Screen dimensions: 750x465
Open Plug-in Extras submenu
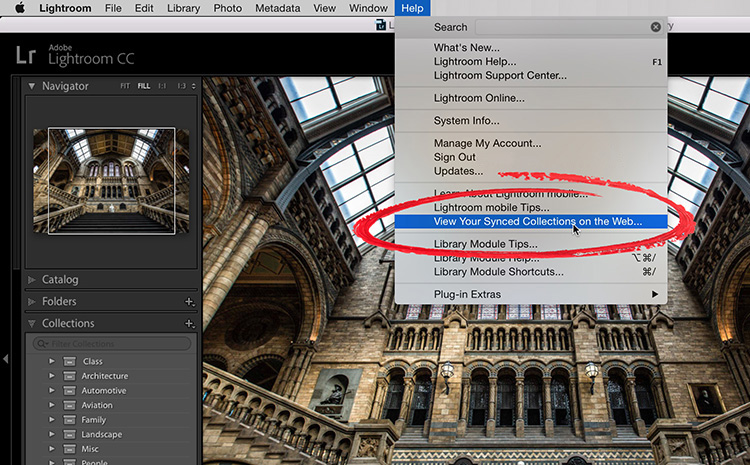(x=530, y=294)
